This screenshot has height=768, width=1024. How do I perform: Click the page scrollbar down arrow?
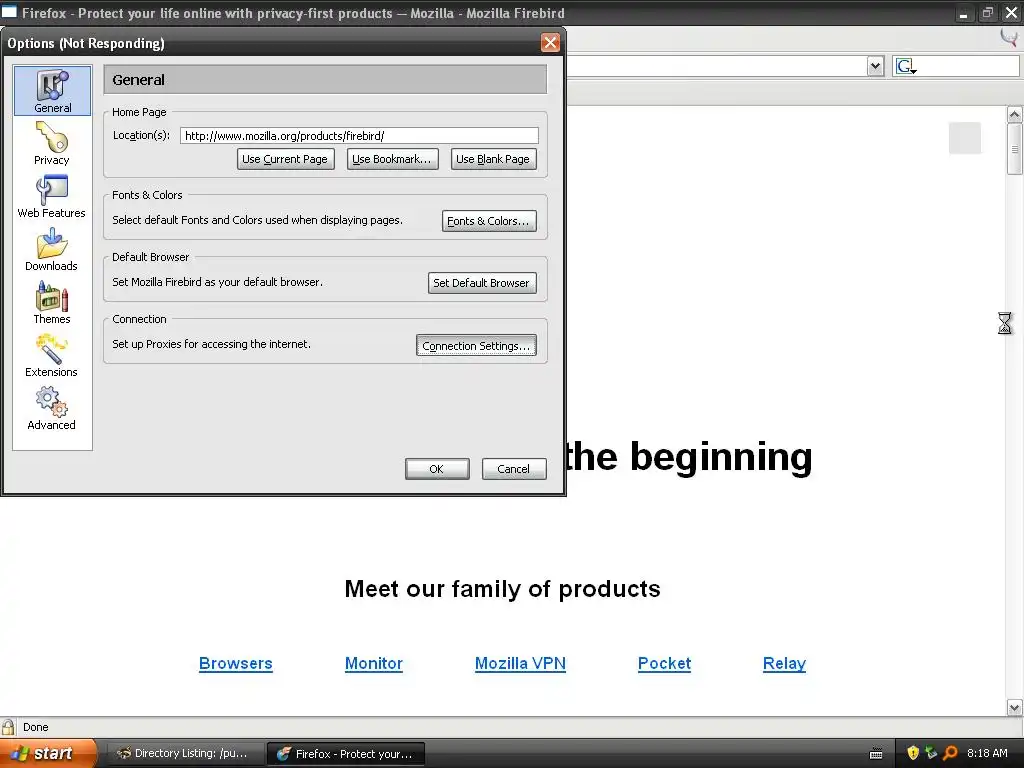(x=1014, y=707)
